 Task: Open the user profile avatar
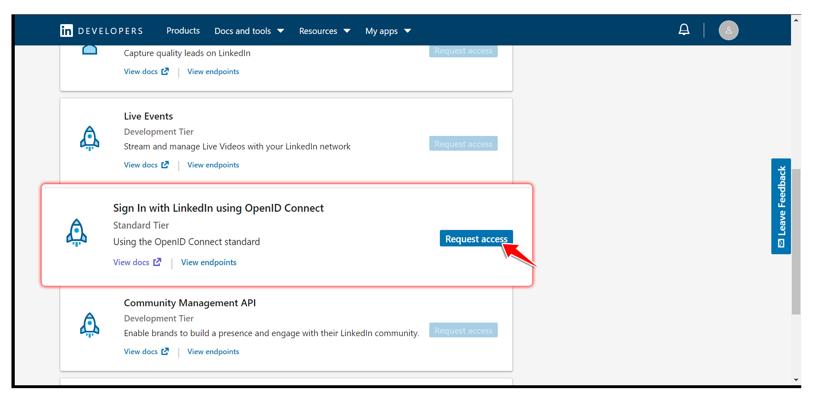pyautogui.click(x=729, y=30)
